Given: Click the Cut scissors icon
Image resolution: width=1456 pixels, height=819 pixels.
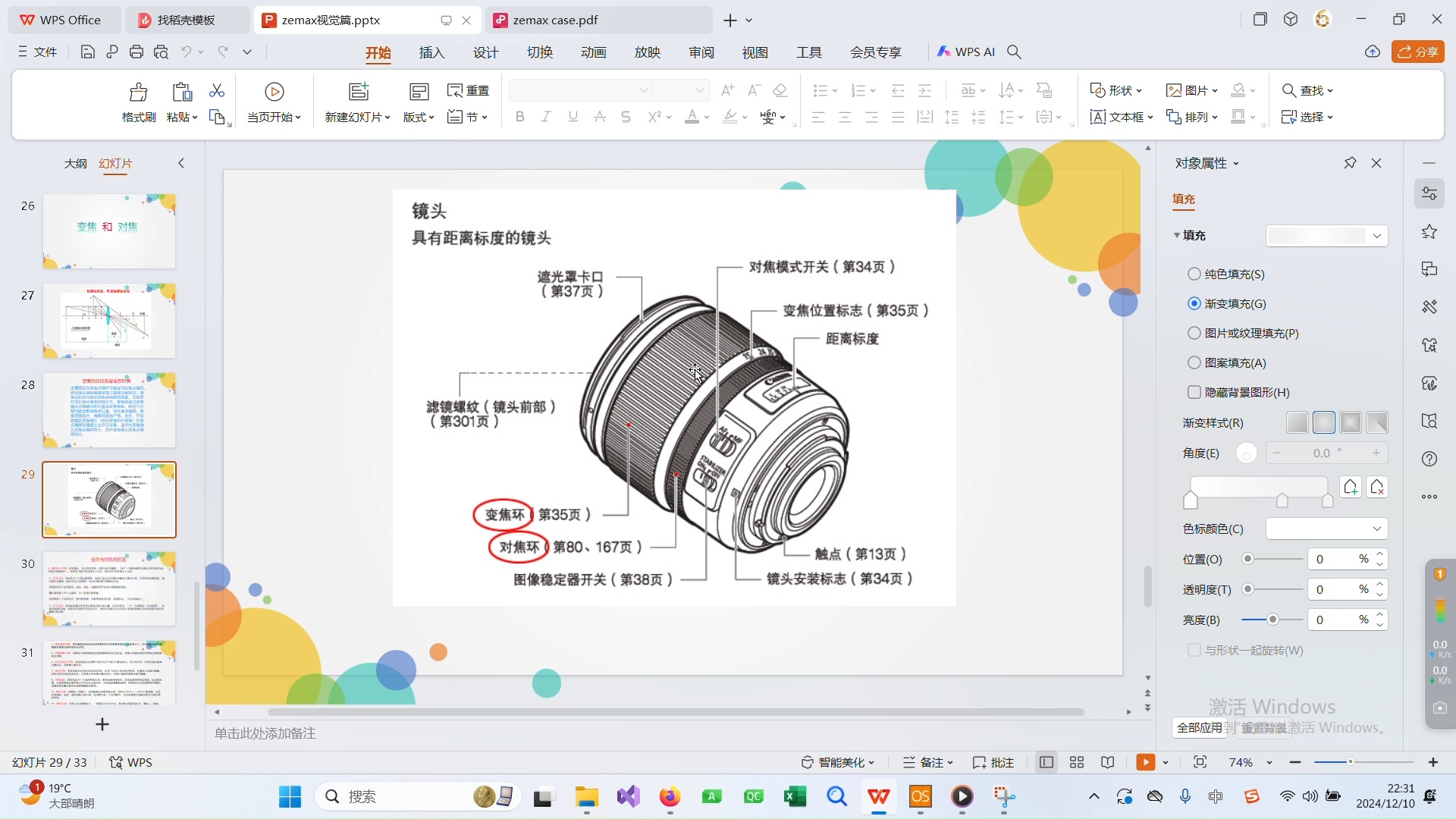Looking at the screenshot, I should (x=217, y=91).
